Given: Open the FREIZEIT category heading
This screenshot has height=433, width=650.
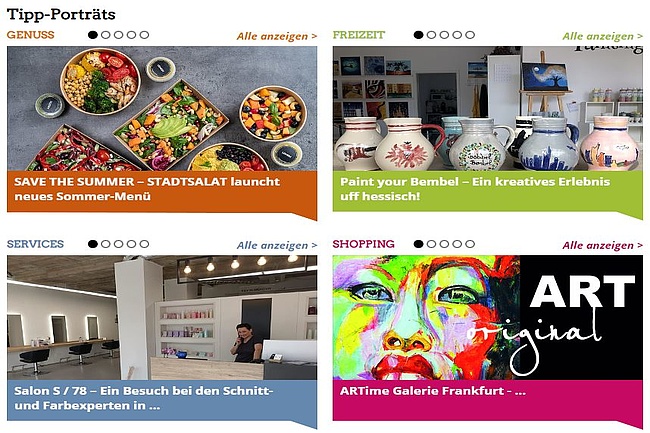Looking at the screenshot, I should click(359, 35).
